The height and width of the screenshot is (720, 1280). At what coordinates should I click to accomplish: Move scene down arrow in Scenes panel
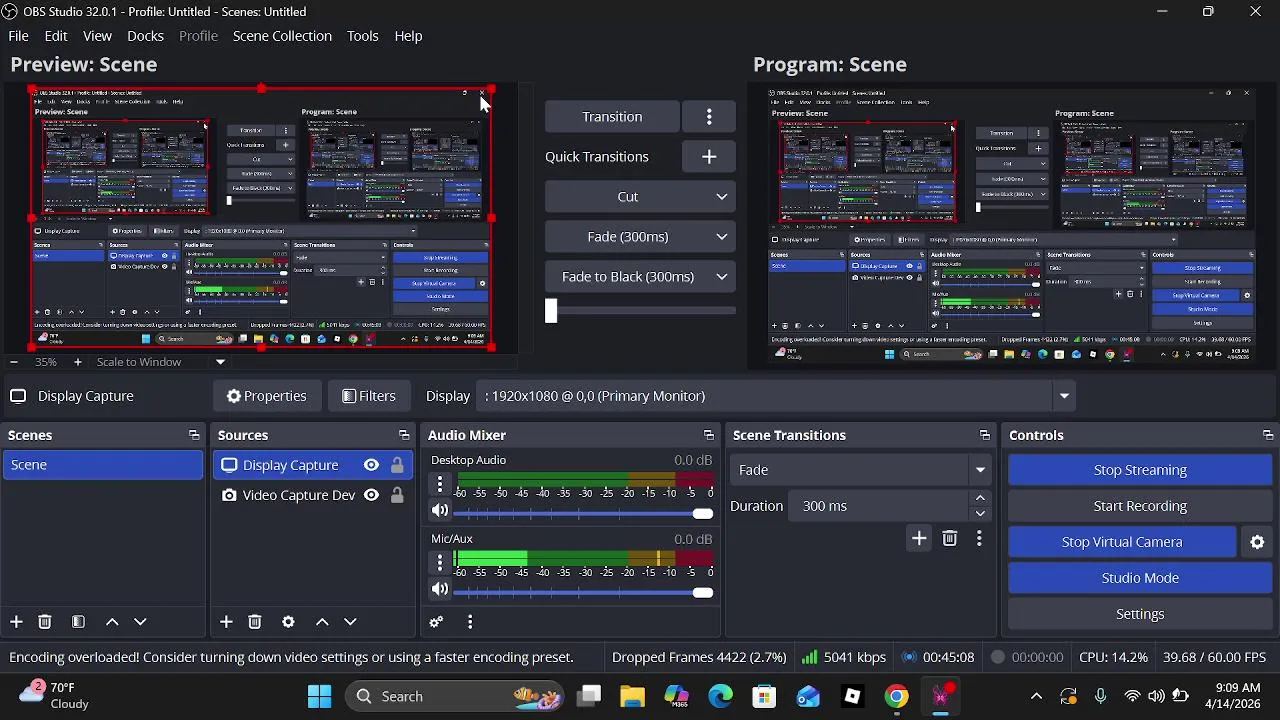coord(140,622)
